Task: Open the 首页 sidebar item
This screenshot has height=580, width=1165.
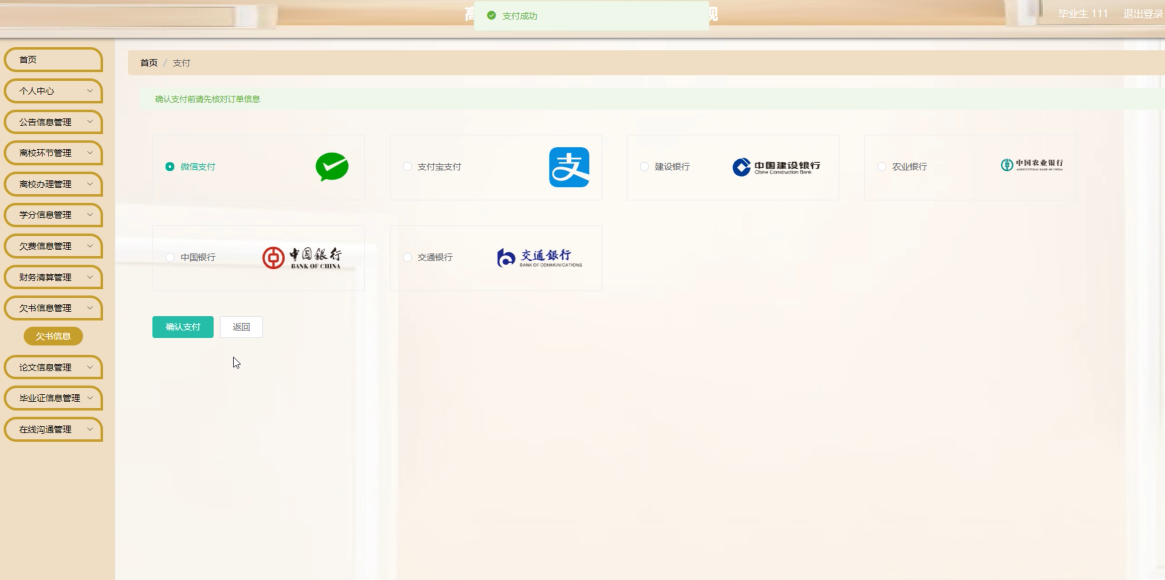Action: (x=53, y=60)
